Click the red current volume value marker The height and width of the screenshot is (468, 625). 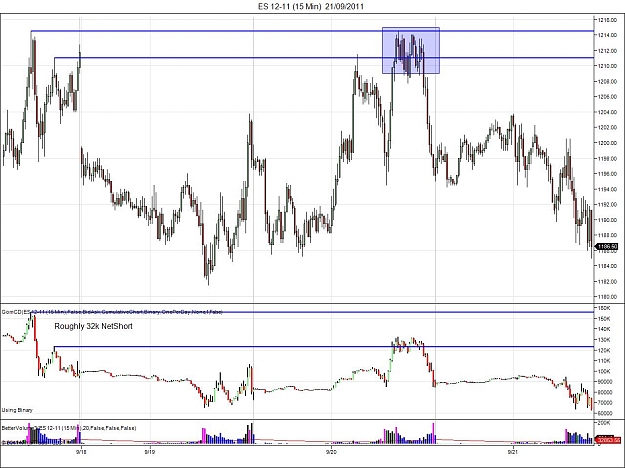pyautogui.click(x=608, y=440)
